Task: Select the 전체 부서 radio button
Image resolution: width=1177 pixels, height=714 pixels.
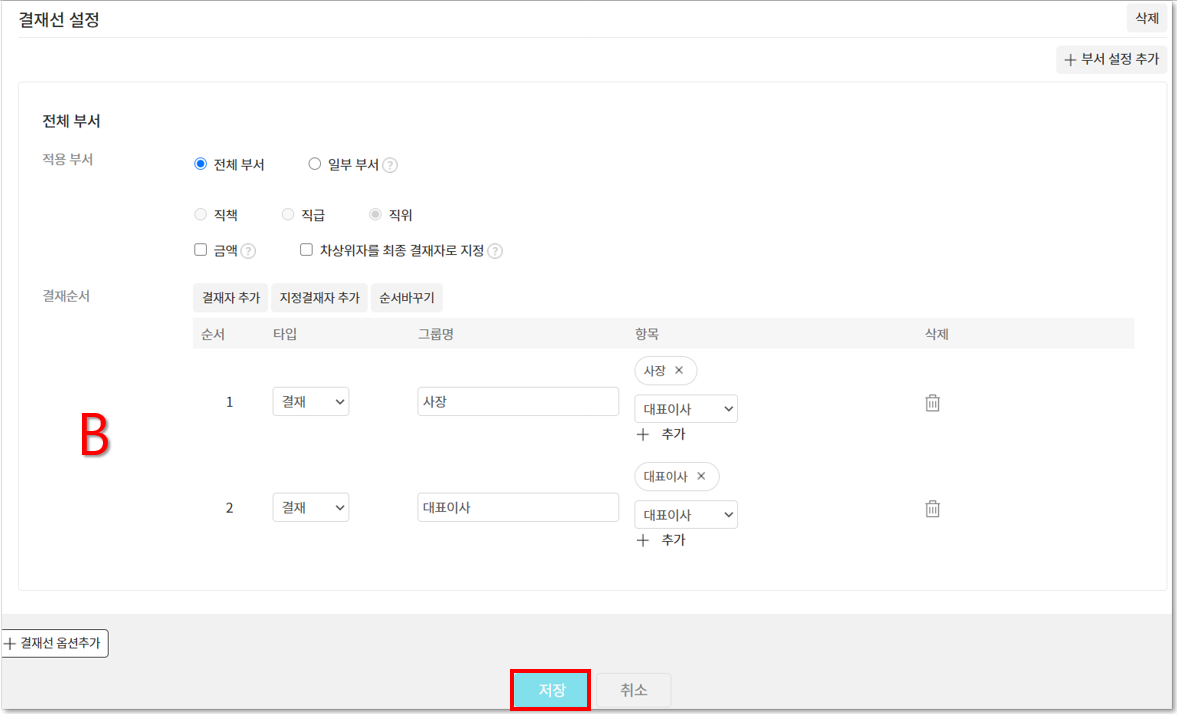Action: (200, 165)
